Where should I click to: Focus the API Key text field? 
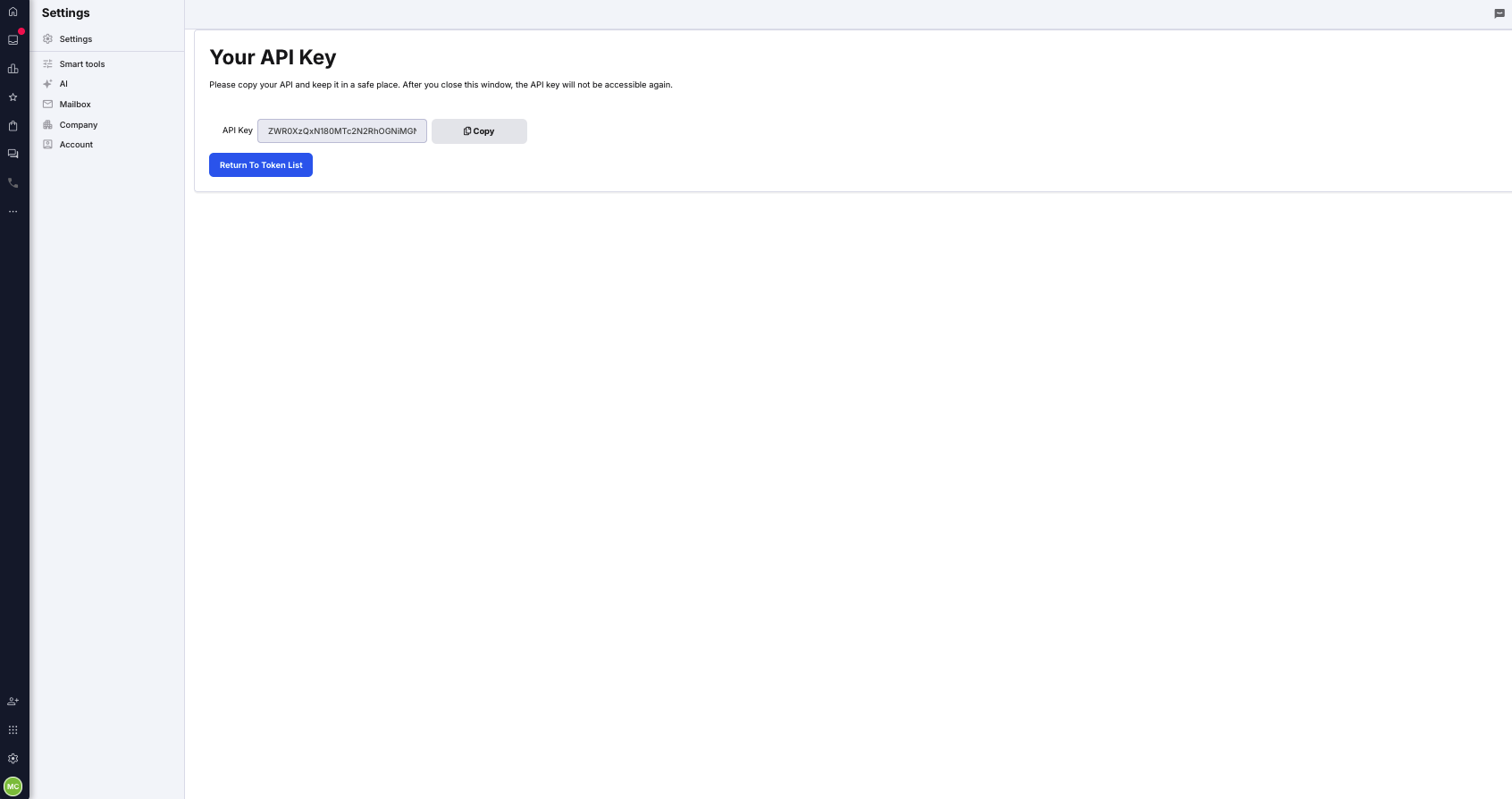coord(342,131)
